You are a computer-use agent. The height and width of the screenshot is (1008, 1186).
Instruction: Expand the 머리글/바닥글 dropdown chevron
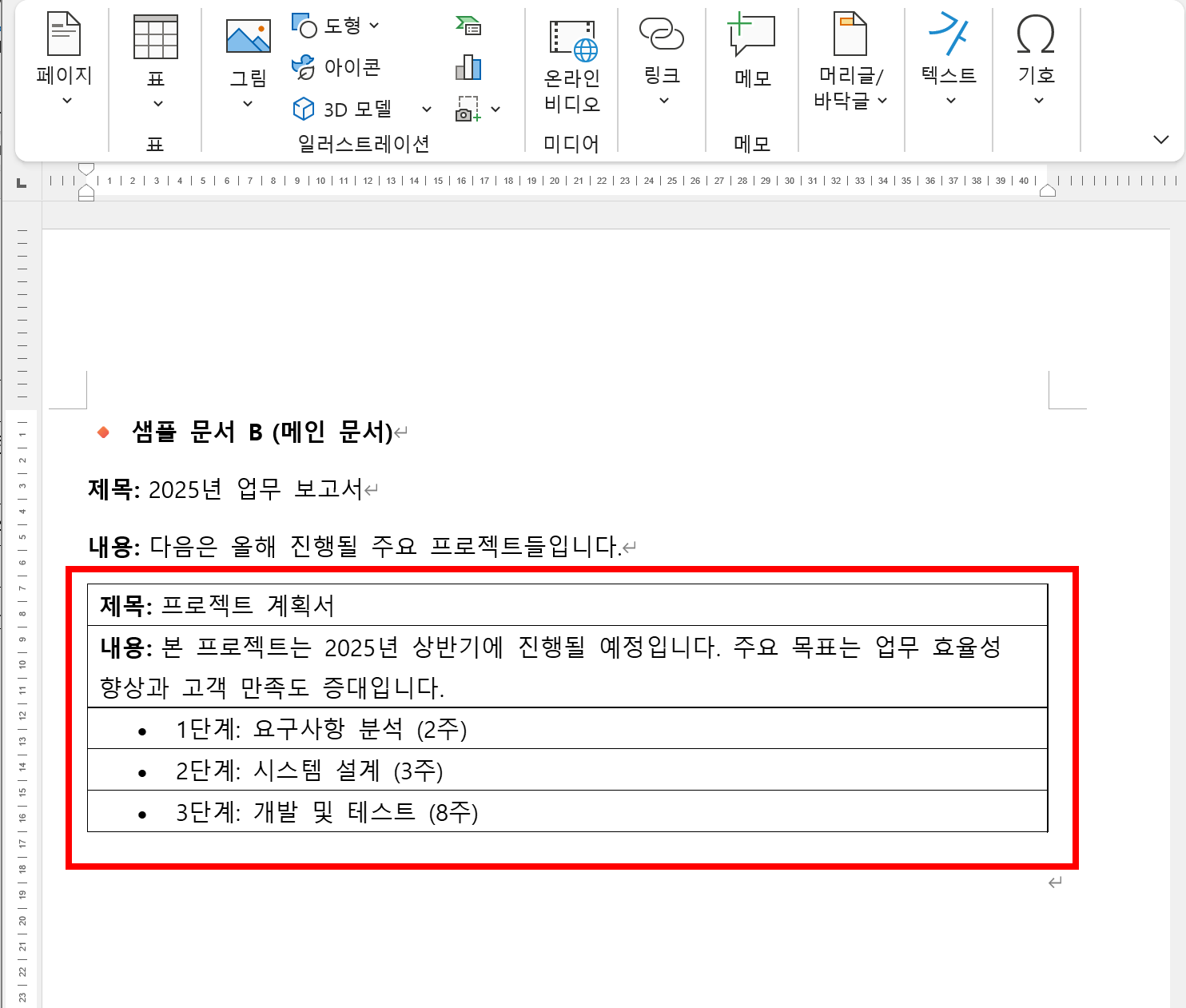click(x=882, y=101)
